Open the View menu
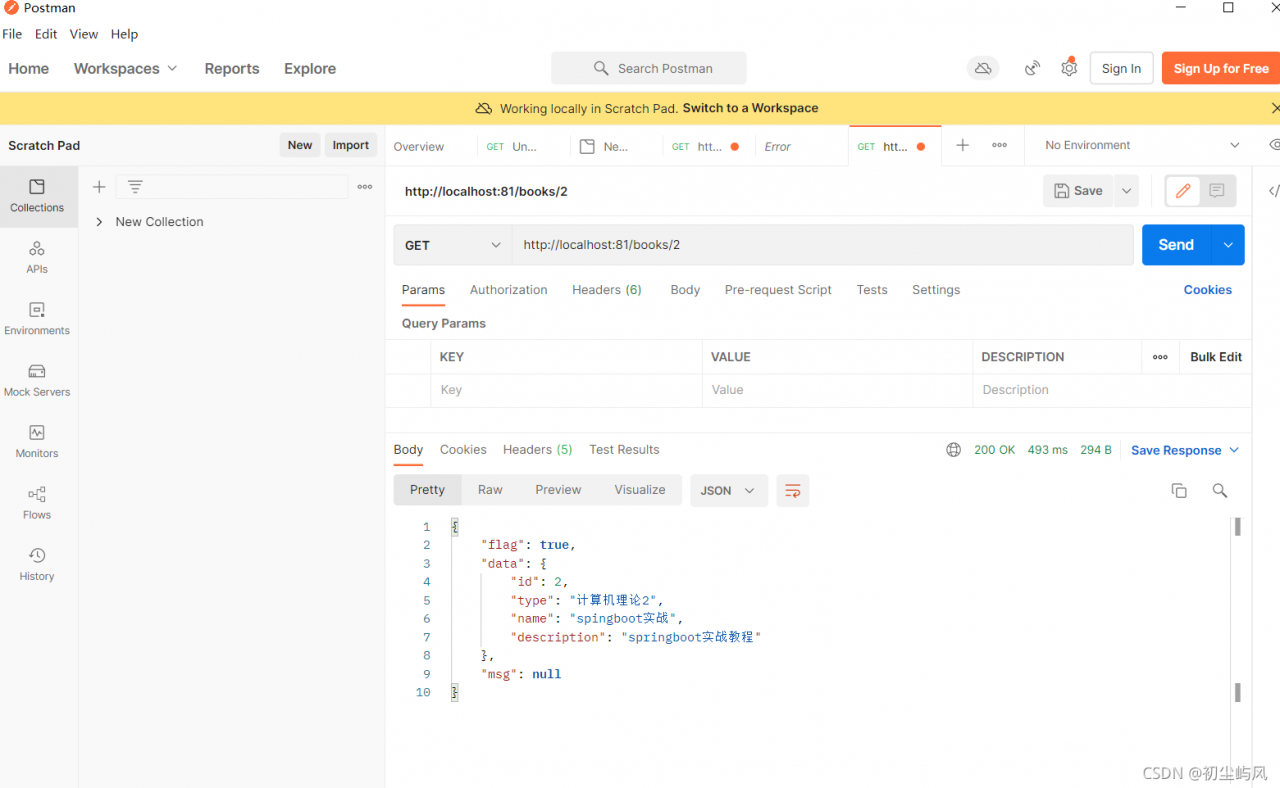 click(84, 34)
